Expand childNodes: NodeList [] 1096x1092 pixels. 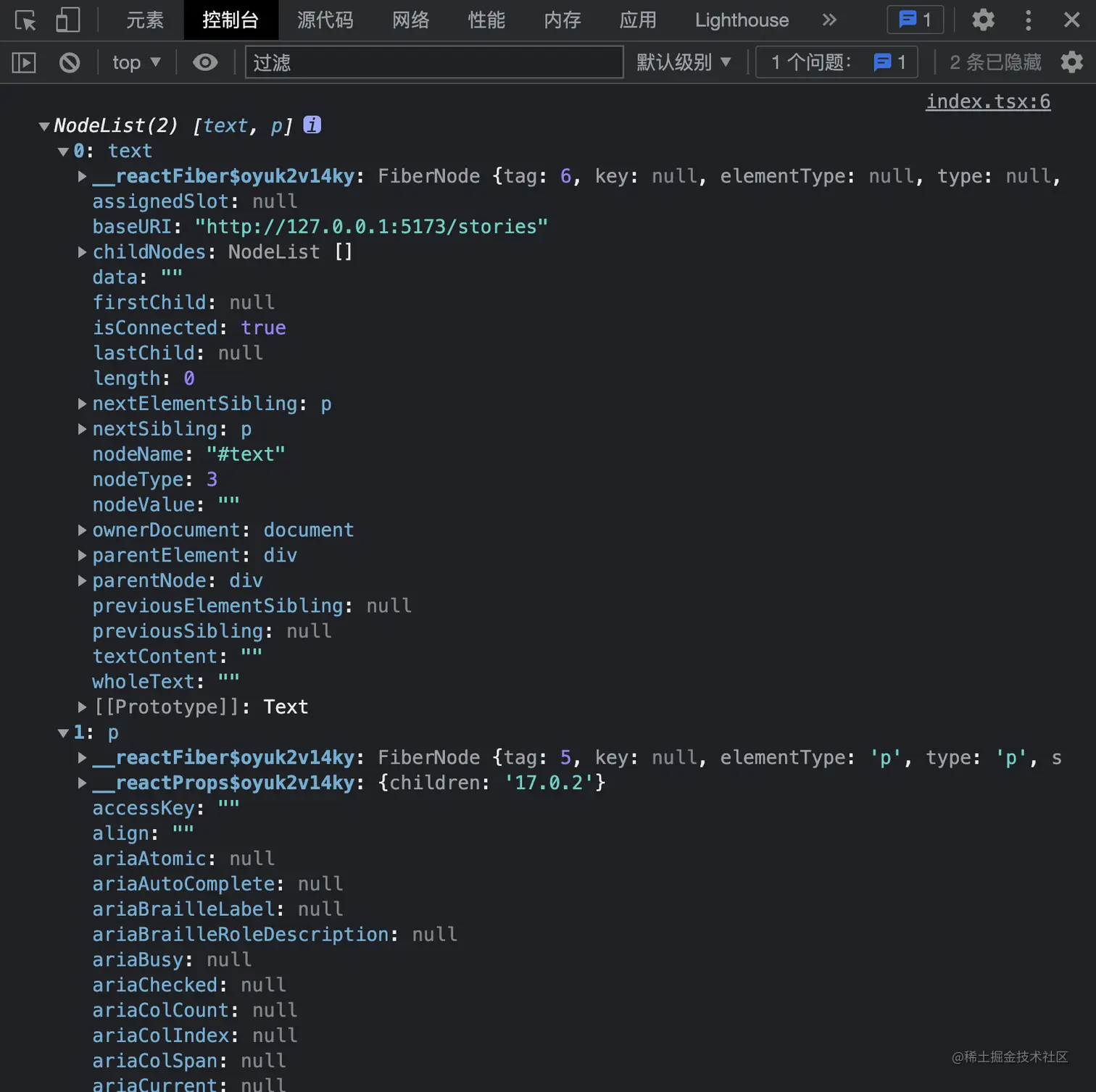point(82,252)
